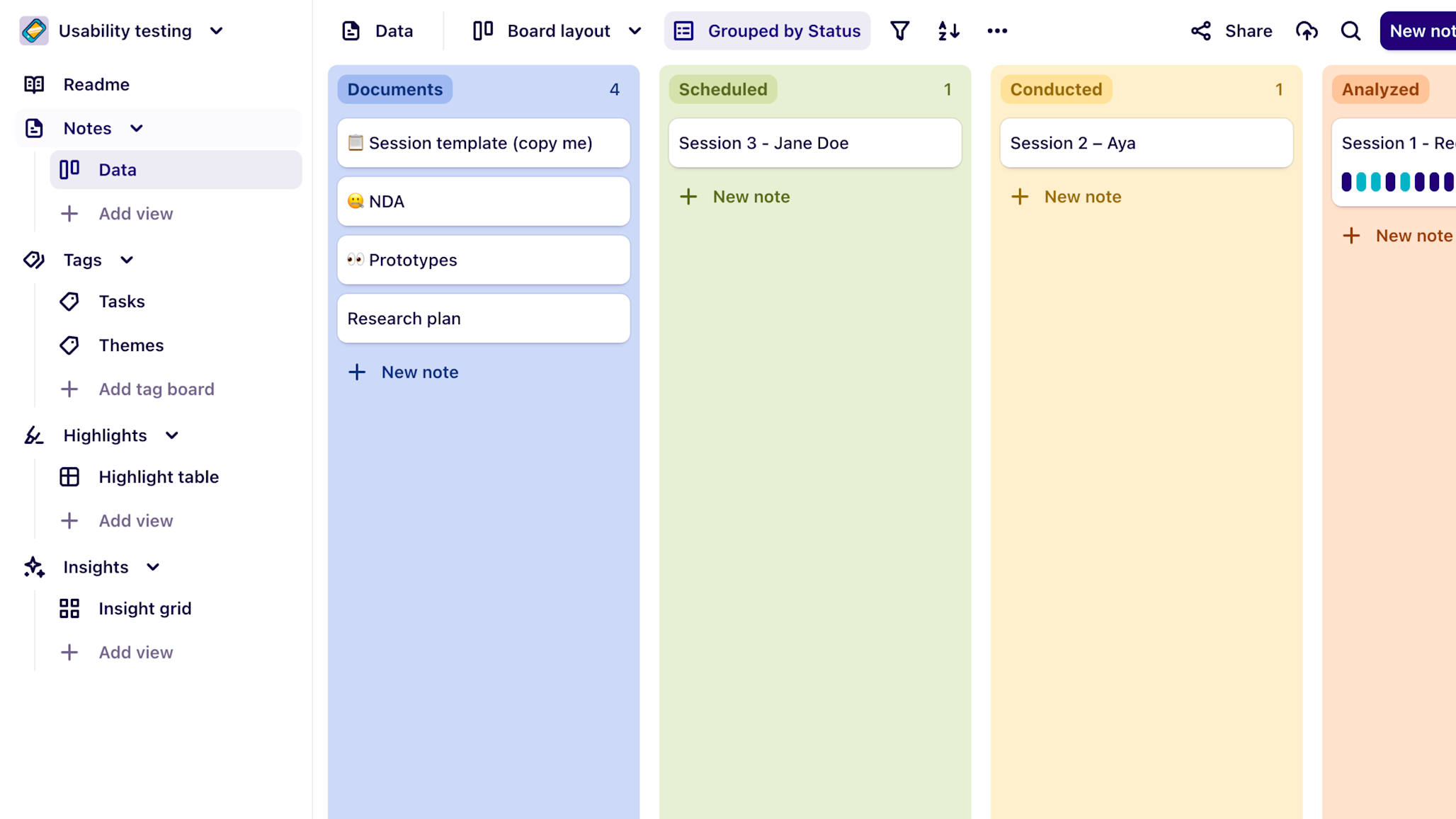Expand the Usability testing project dropdown
The height and width of the screenshot is (819, 1456).
[x=217, y=30]
